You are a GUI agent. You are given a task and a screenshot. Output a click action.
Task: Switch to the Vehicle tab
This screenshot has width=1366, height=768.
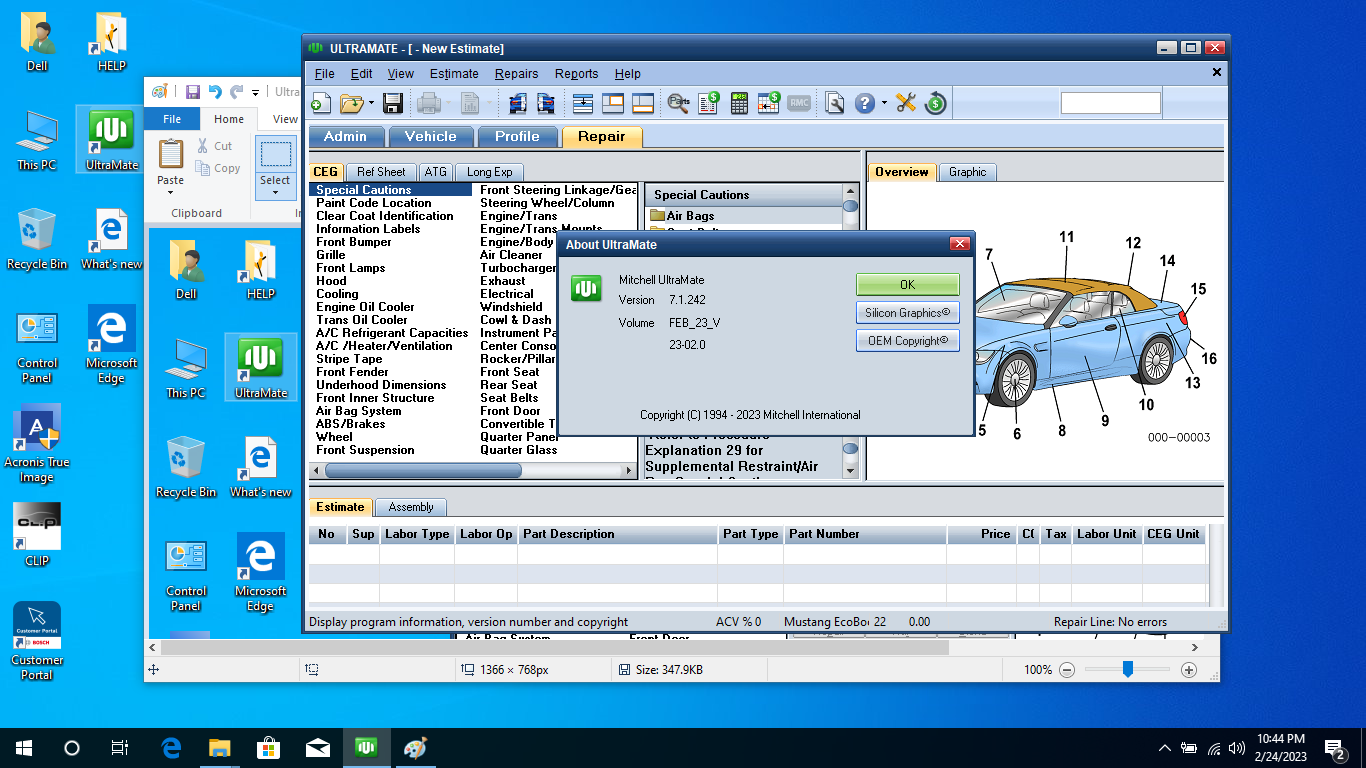pyautogui.click(x=431, y=137)
